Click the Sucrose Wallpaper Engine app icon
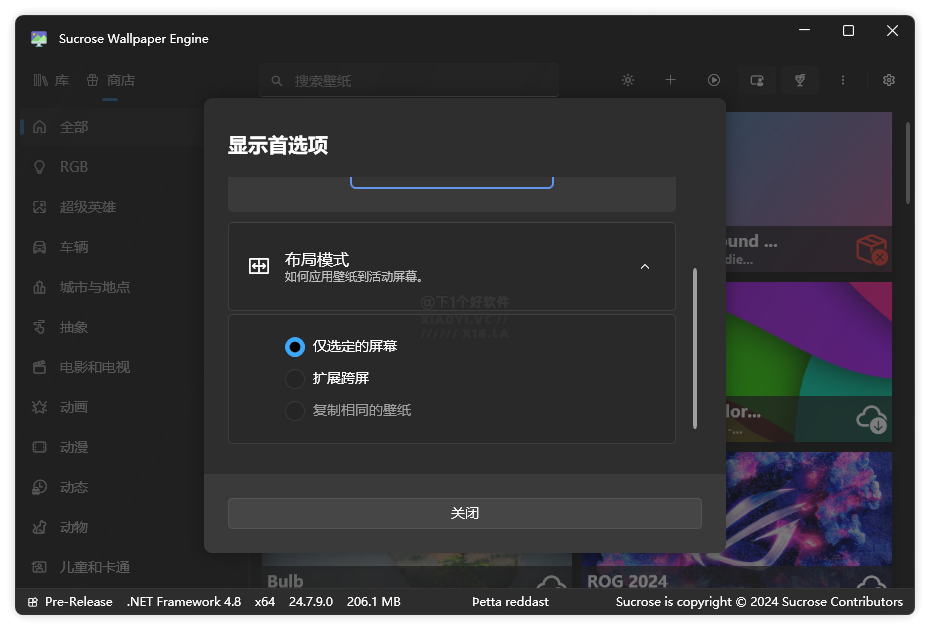The width and height of the screenshot is (930, 630). click(x=39, y=39)
